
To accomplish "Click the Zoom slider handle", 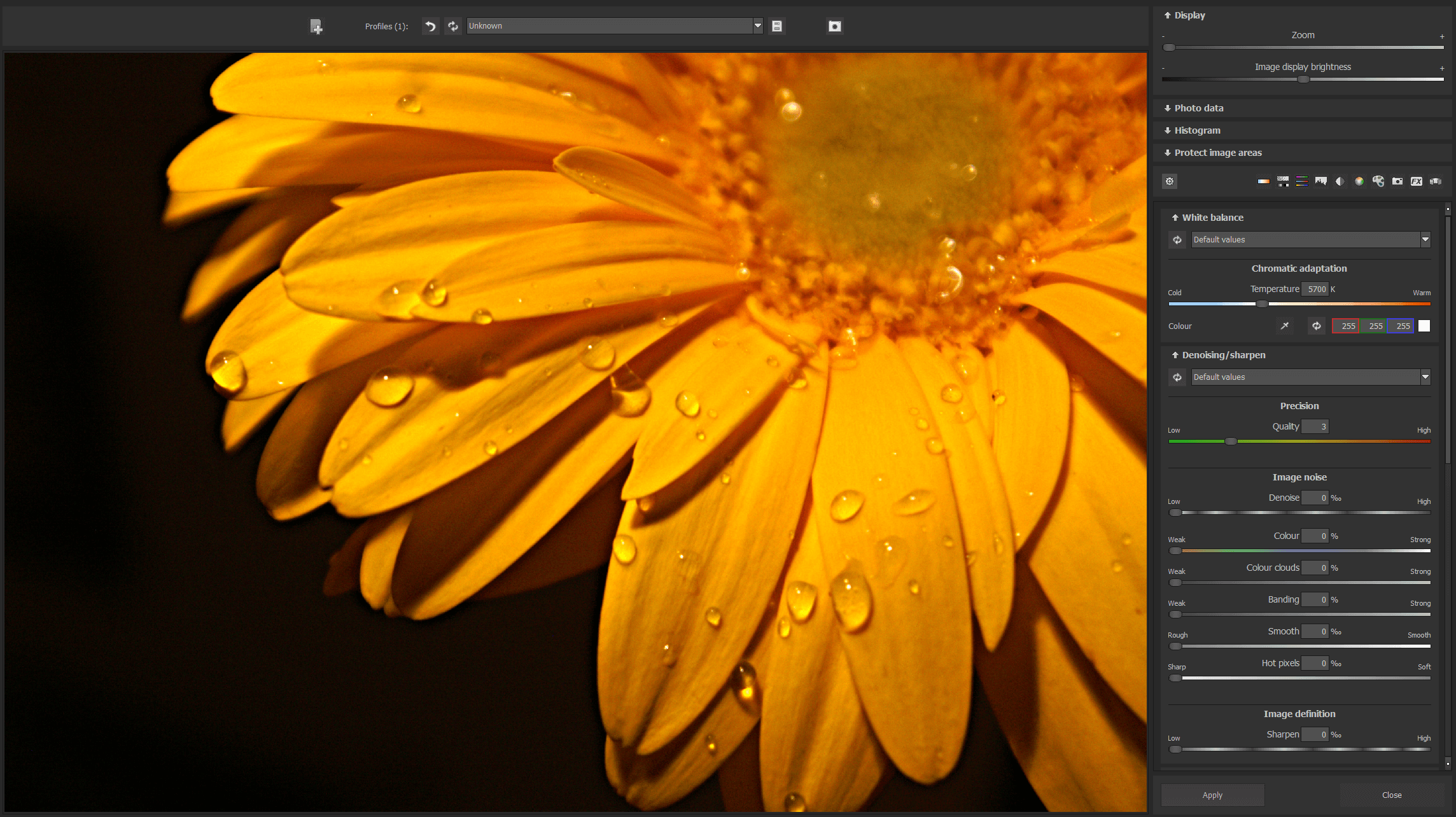I will (1169, 48).
